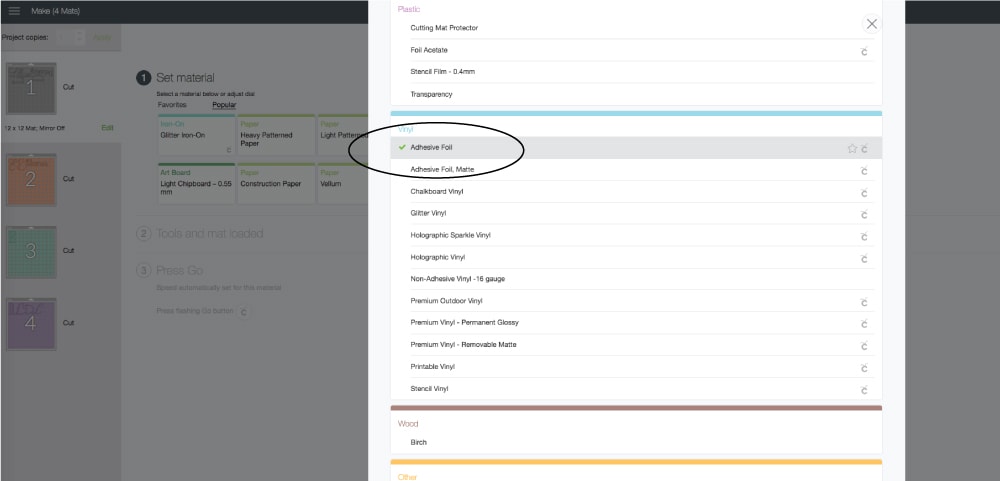Favorite Adhesive Foil with the star icon
This screenshot has height=481, width=1000.
[x=852, y=148]
